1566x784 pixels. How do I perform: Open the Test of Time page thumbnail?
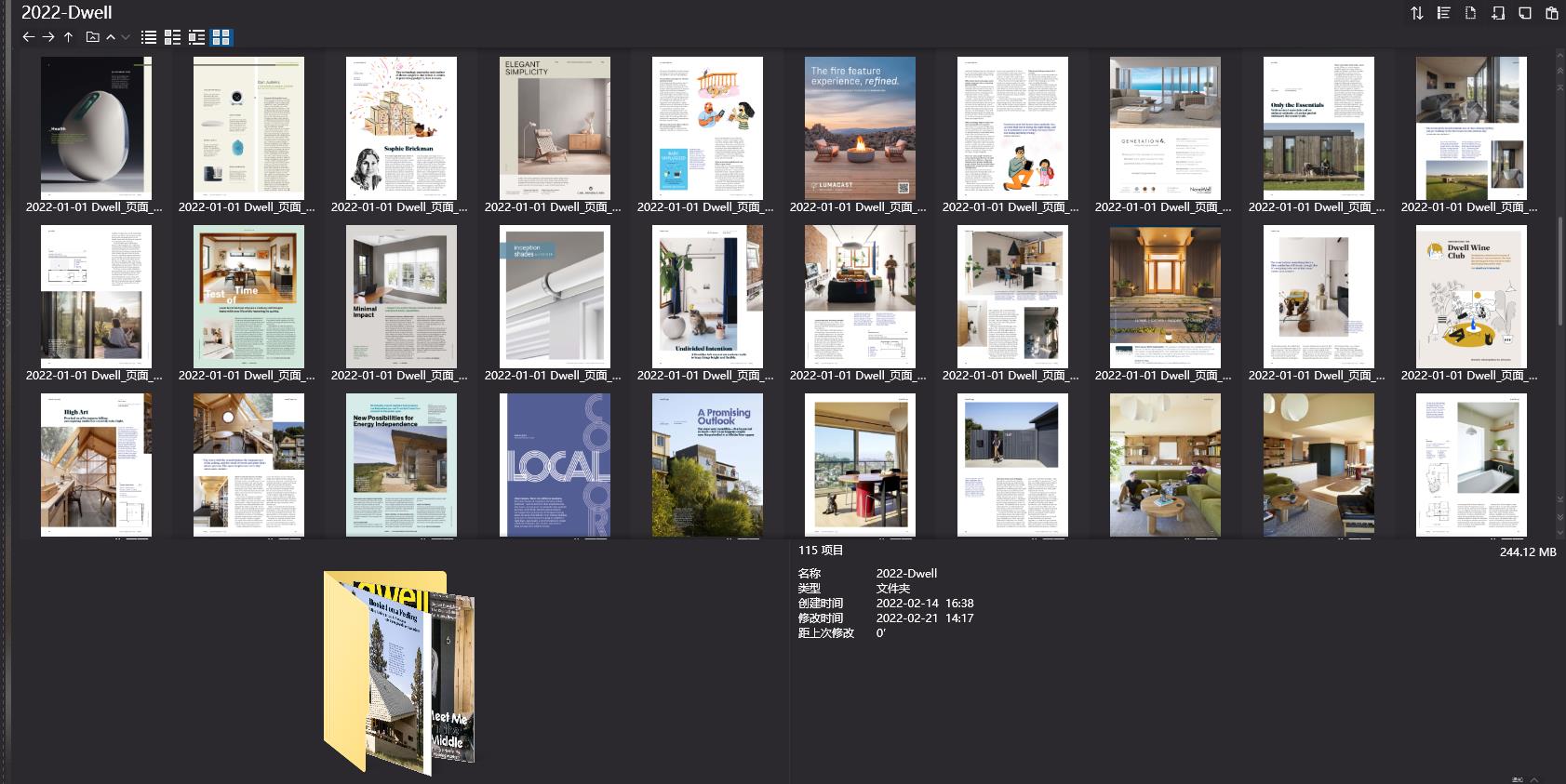pos(248,296)
